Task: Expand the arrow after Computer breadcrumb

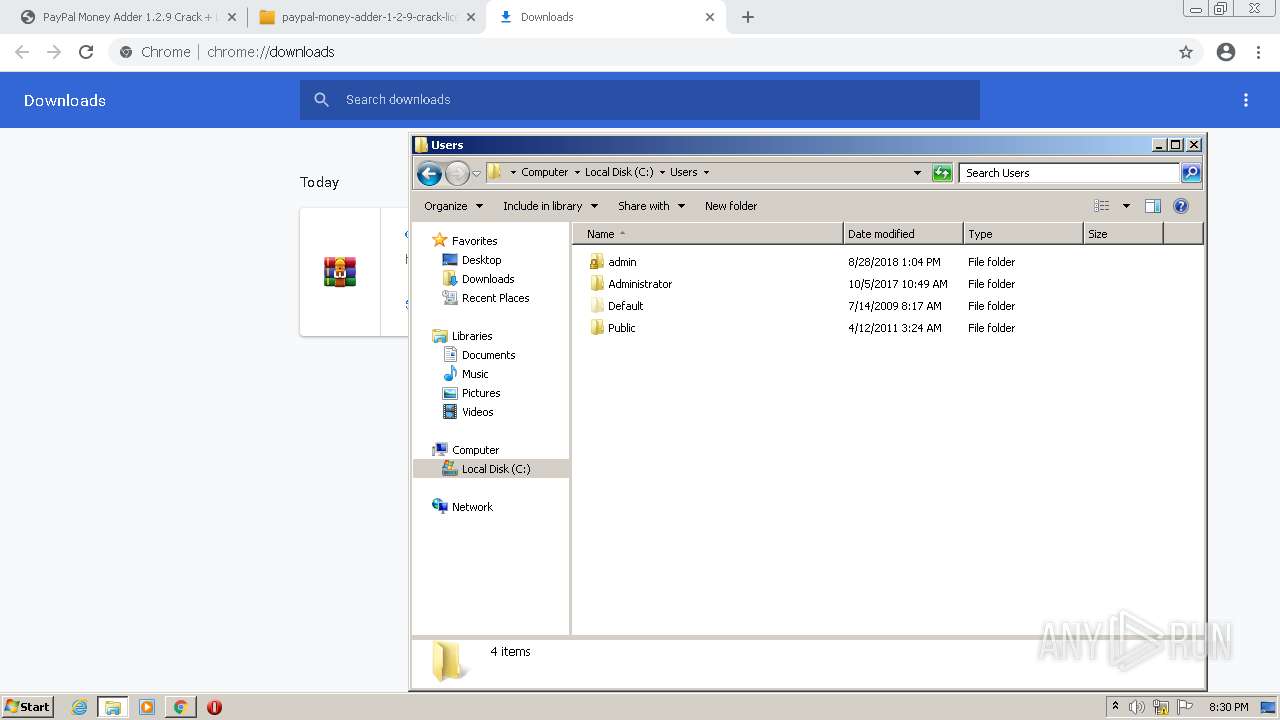Action: click(x=577, y=172)
